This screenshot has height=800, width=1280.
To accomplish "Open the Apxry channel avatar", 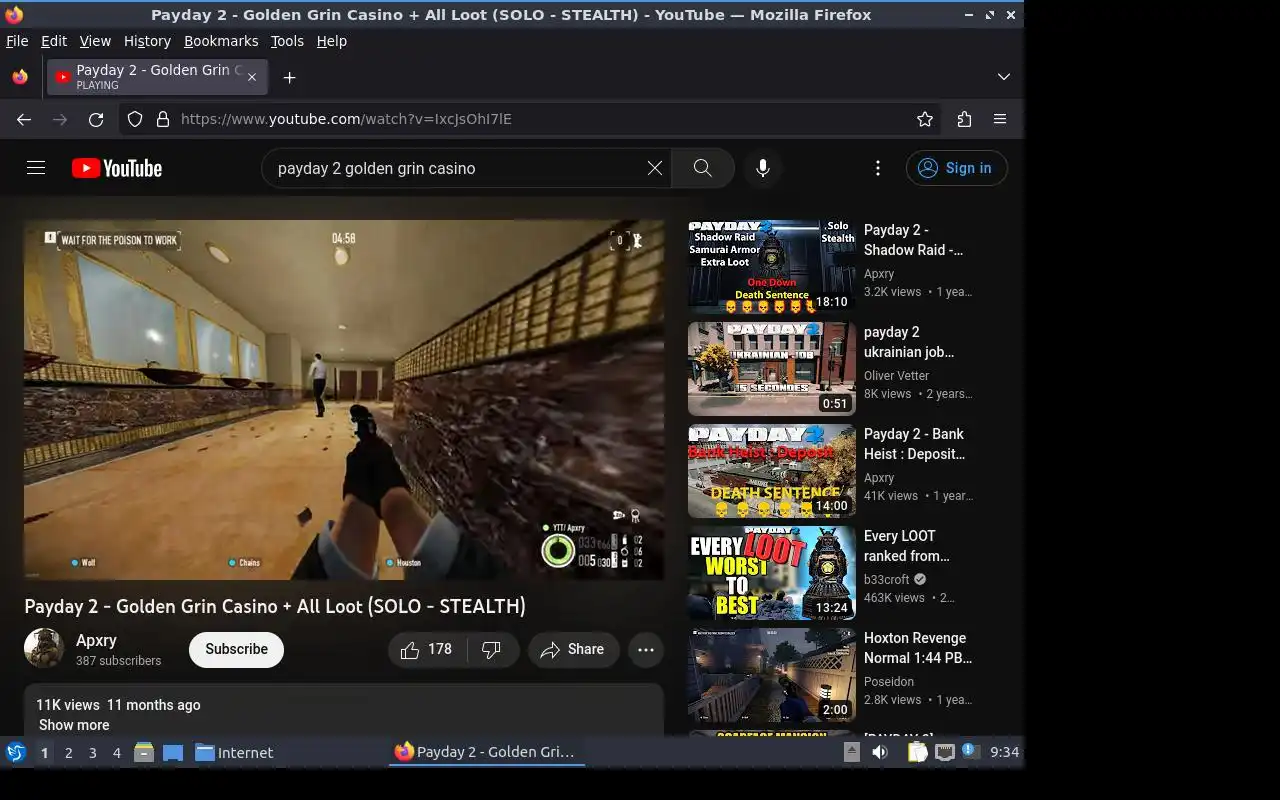I will click(44, 649).
